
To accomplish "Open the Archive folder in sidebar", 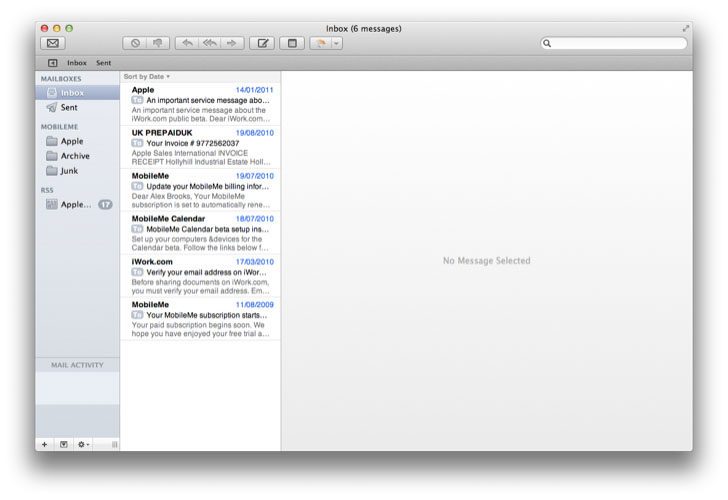I will 78,156.
